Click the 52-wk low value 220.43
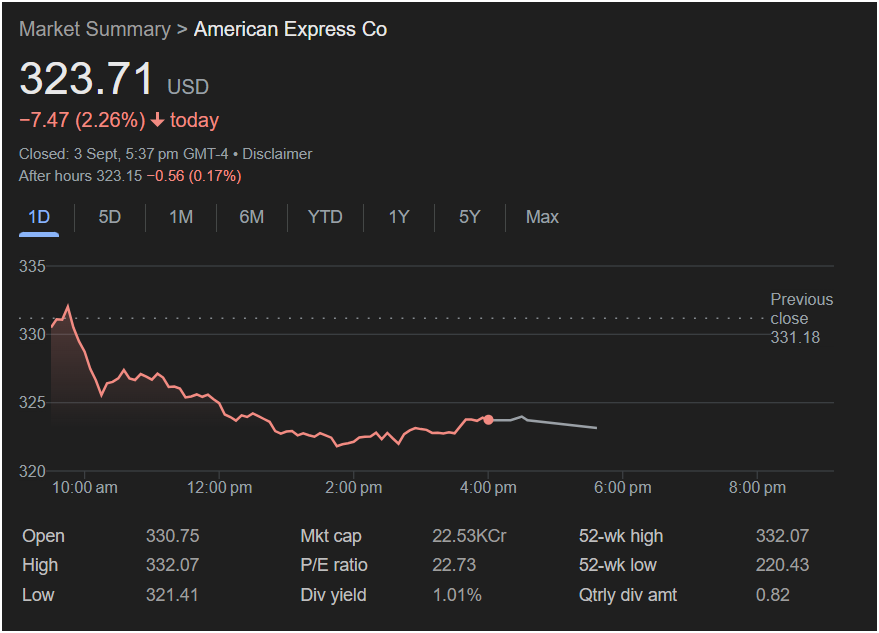 pyautogui.click(x=782, y=565)
